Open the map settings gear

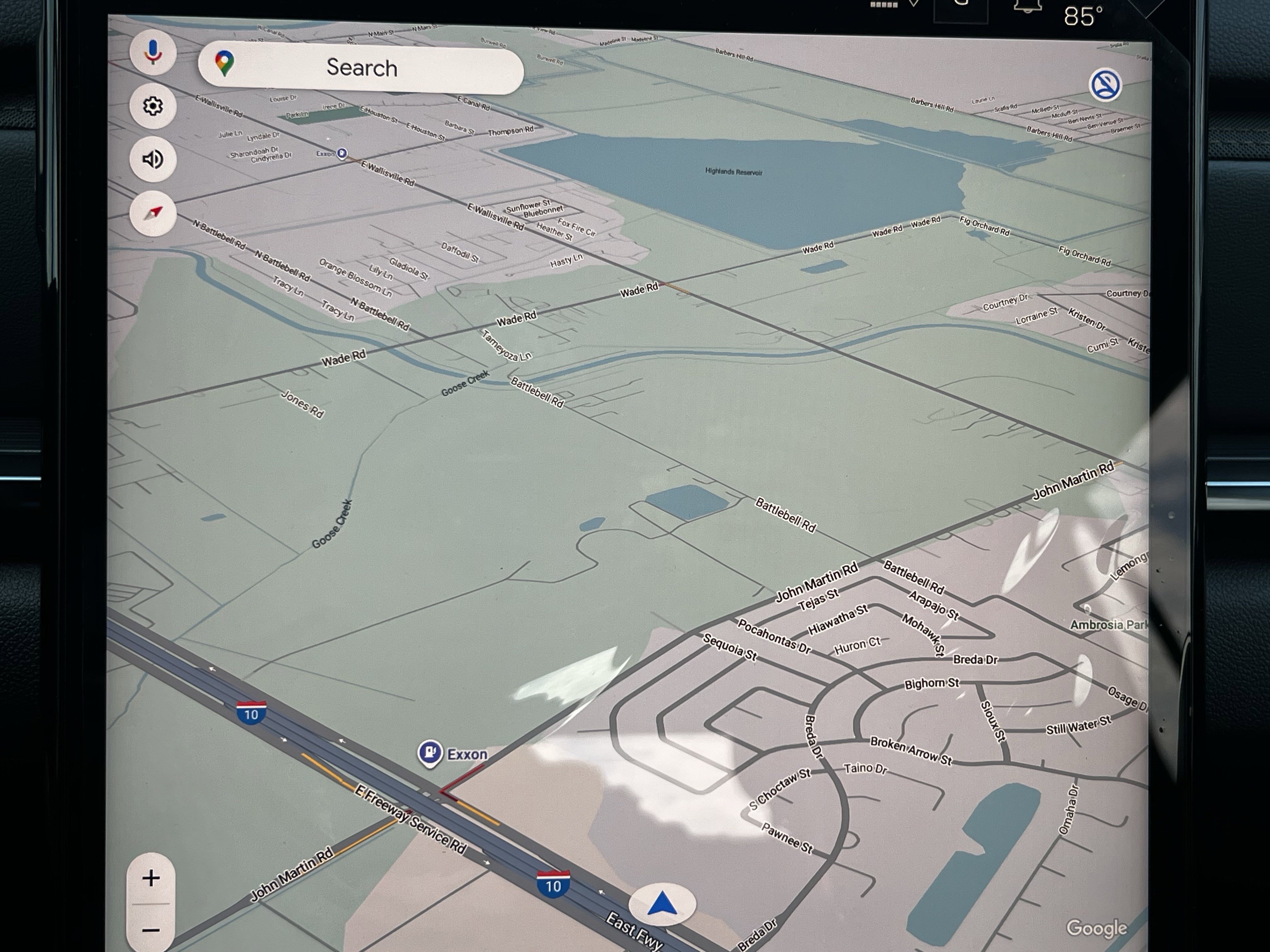click(x=152, y=106)
